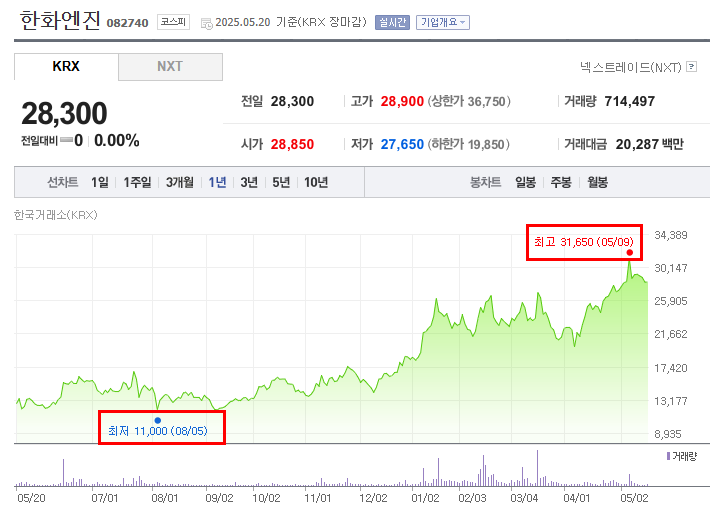The height and width of the screenshot is (515, 710).
Task: Show the 일봉 candlestick chart
Action: coord(525,182)
